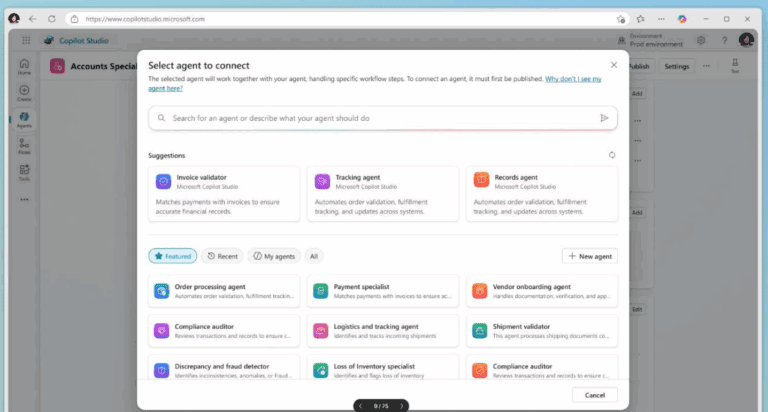This screenshot has height=412, width=768.
Task: Open the Create icon in the sidebar
Action: 24,93
